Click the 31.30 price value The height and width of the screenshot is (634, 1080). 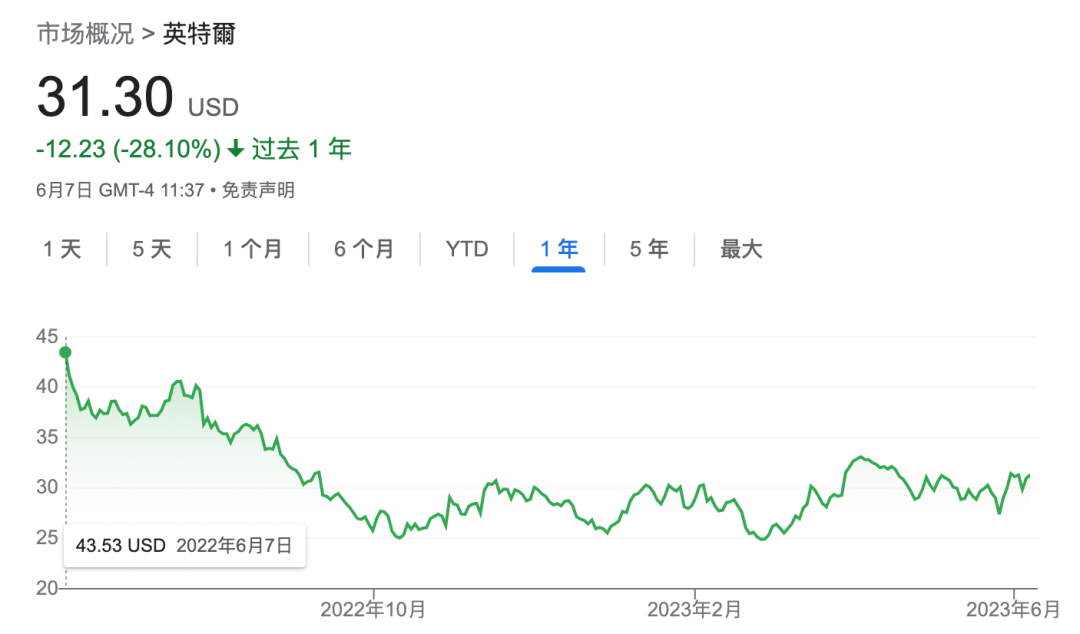[105, 96]
